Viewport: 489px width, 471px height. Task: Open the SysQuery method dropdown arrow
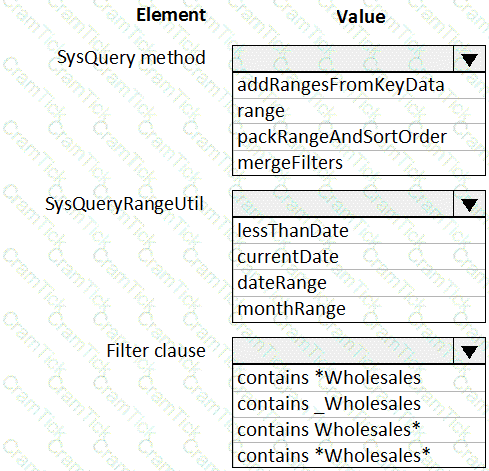pos(469,59)
